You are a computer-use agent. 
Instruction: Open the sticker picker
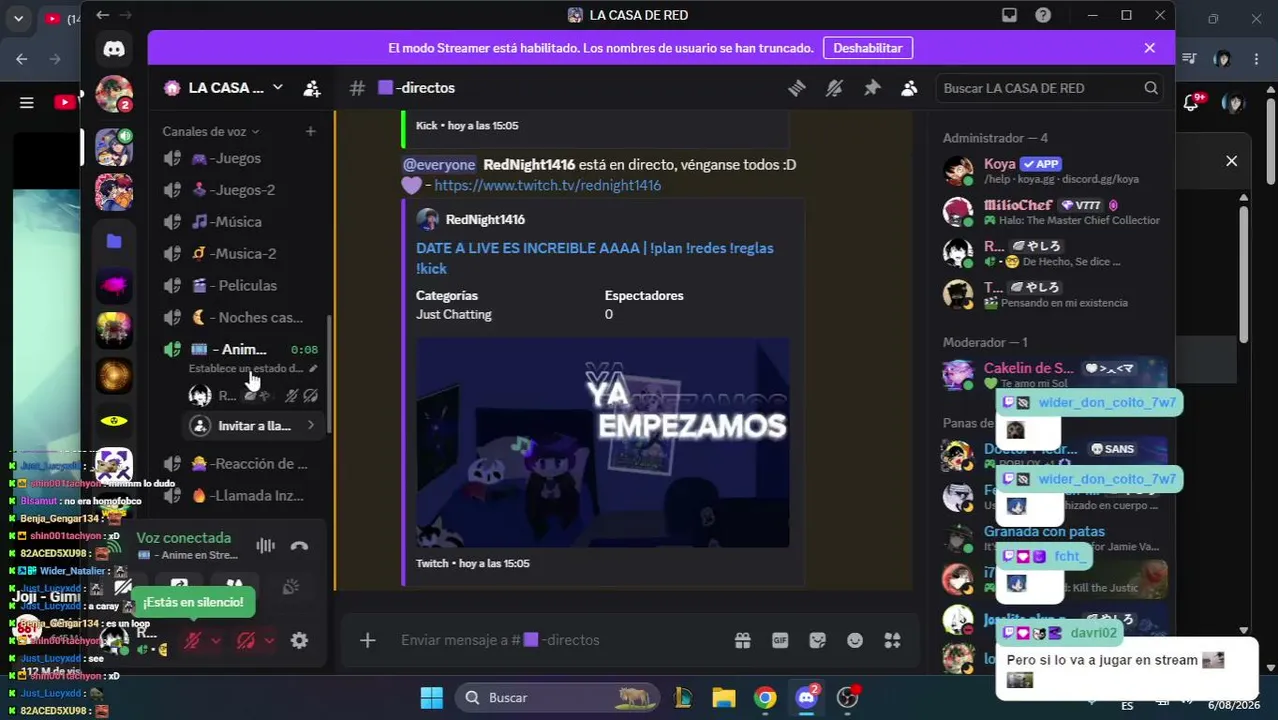(x=818, y=640)
